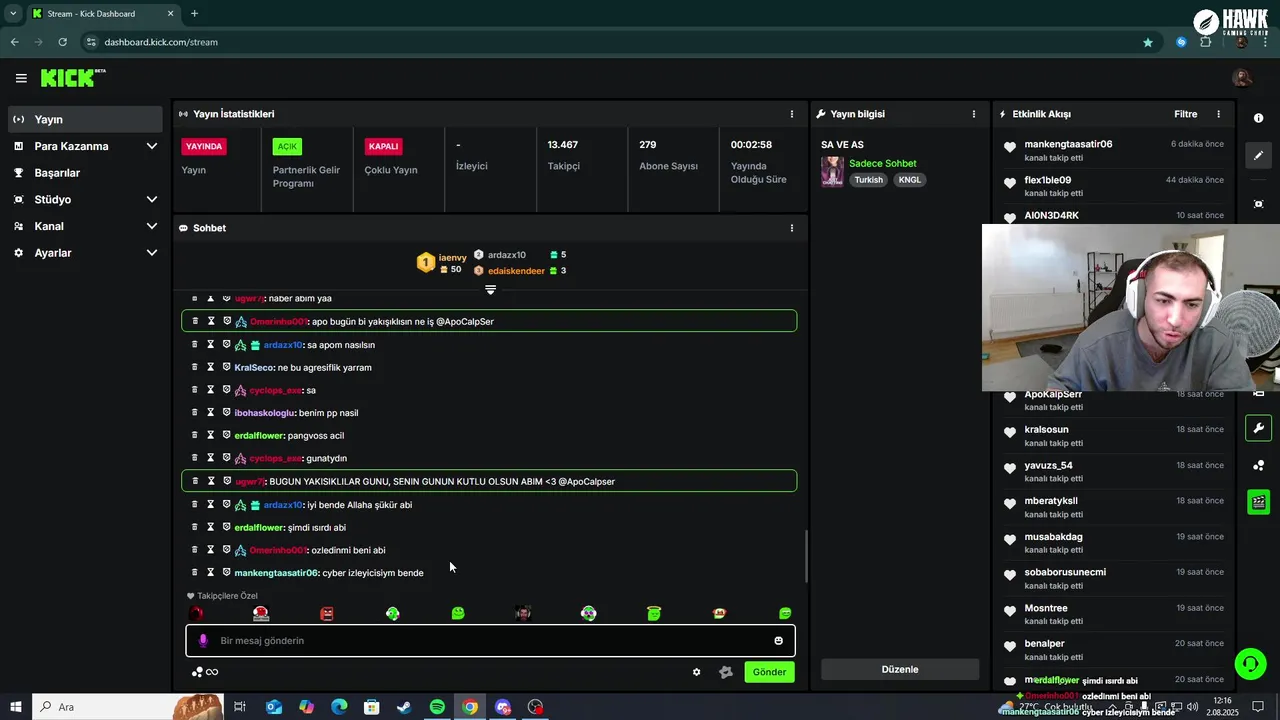The height and width of the screenshot is (720, 1280).
Task: Timeout ibohaskologlu using the hourglass icon
Action: click(x=211, y=412)
